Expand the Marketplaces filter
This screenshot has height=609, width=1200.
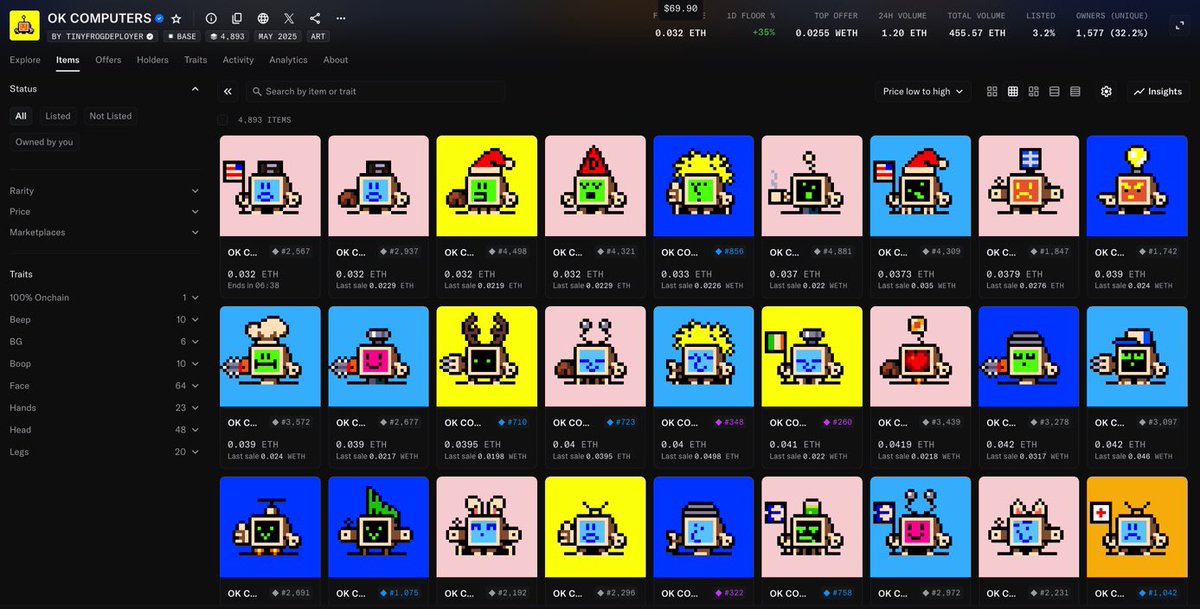[104, 232]
